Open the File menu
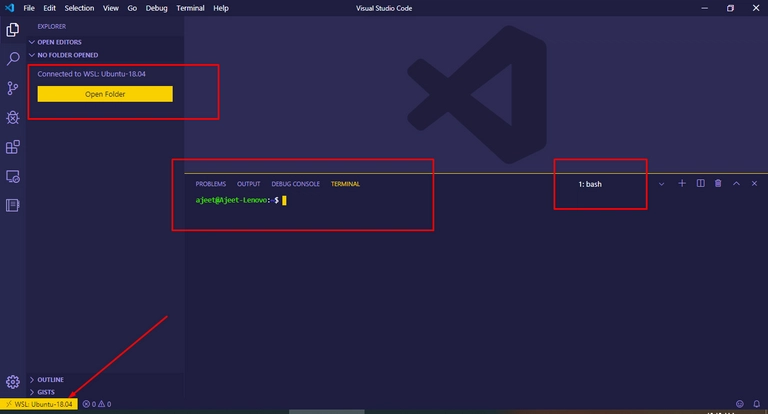 (29, 8)
